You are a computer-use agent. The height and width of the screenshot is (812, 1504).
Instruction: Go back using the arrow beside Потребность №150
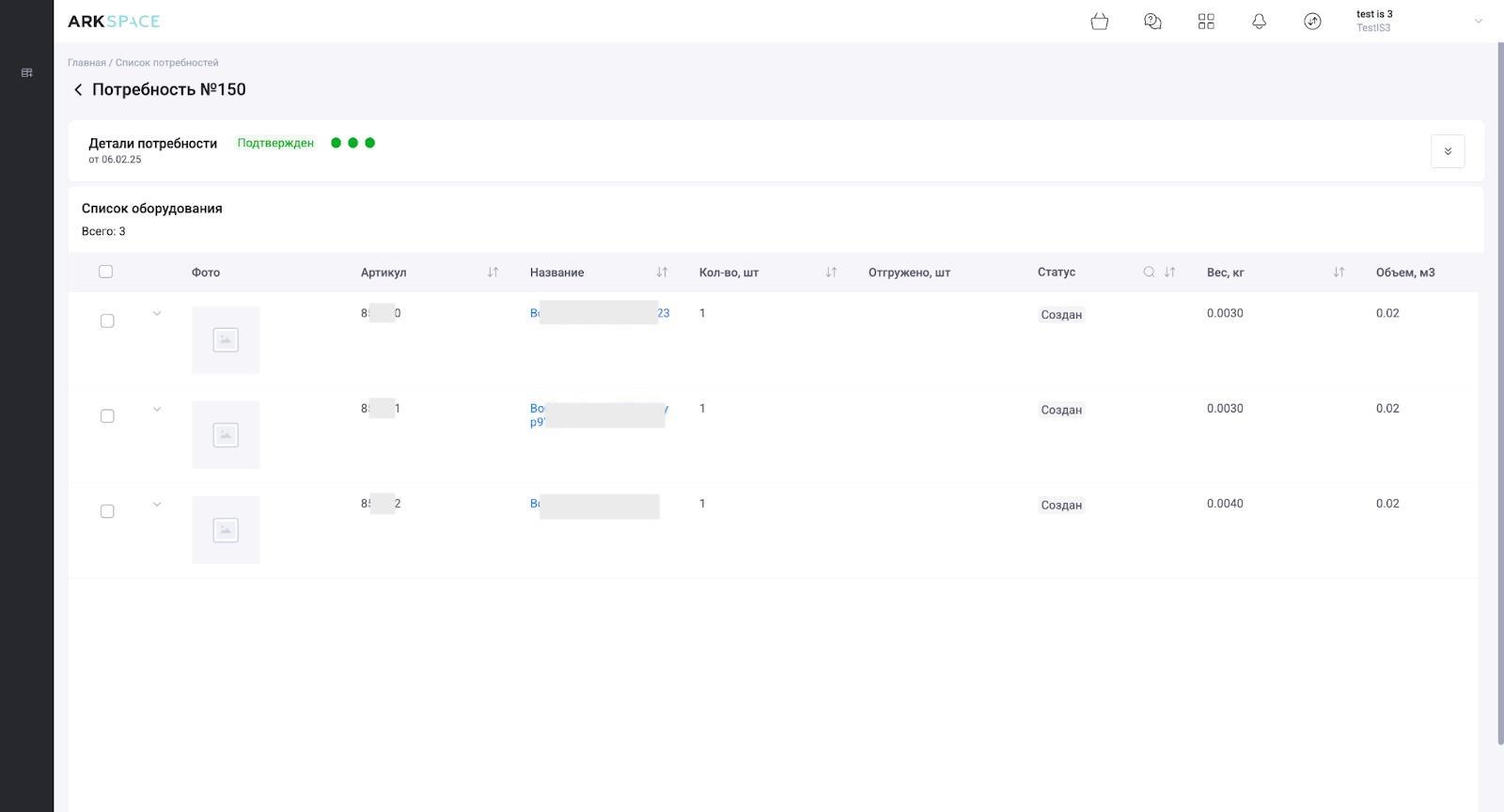(x=78, y=90)
